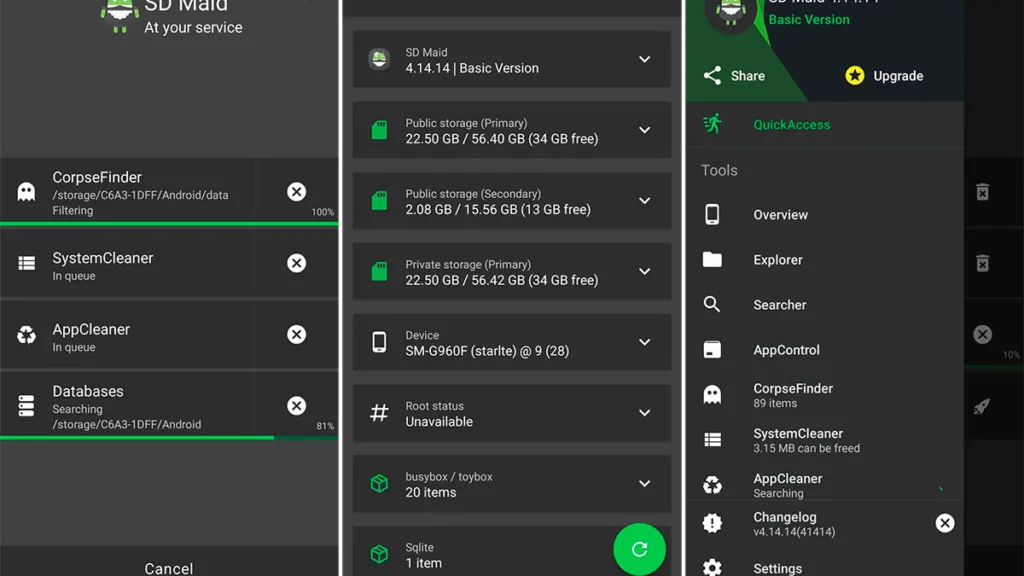Expand Public storage (Secondary) details
The image size is (1024, 576).
pos(645,200)
